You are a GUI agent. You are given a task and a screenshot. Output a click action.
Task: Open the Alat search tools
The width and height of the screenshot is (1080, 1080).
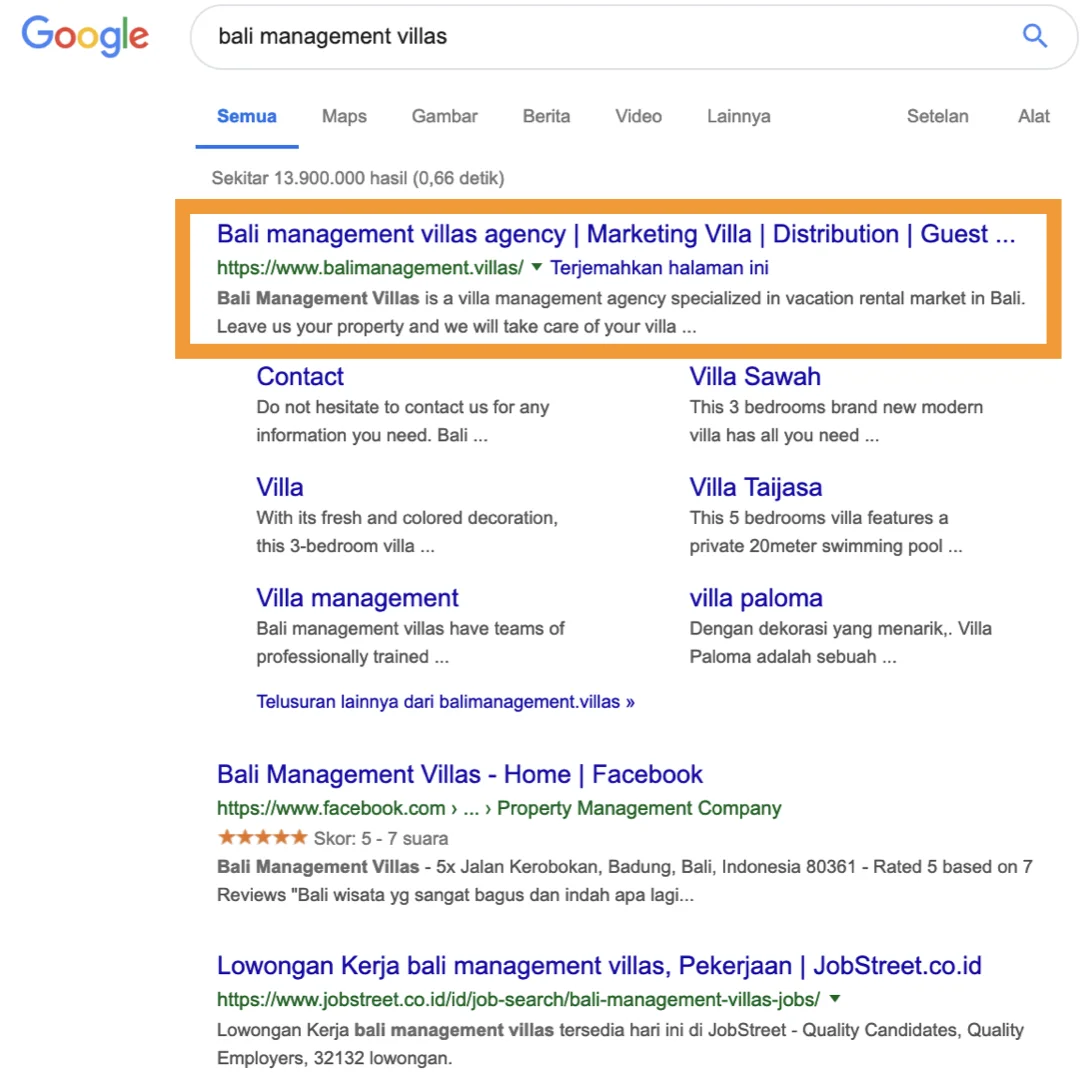[x=1034, y=116]
